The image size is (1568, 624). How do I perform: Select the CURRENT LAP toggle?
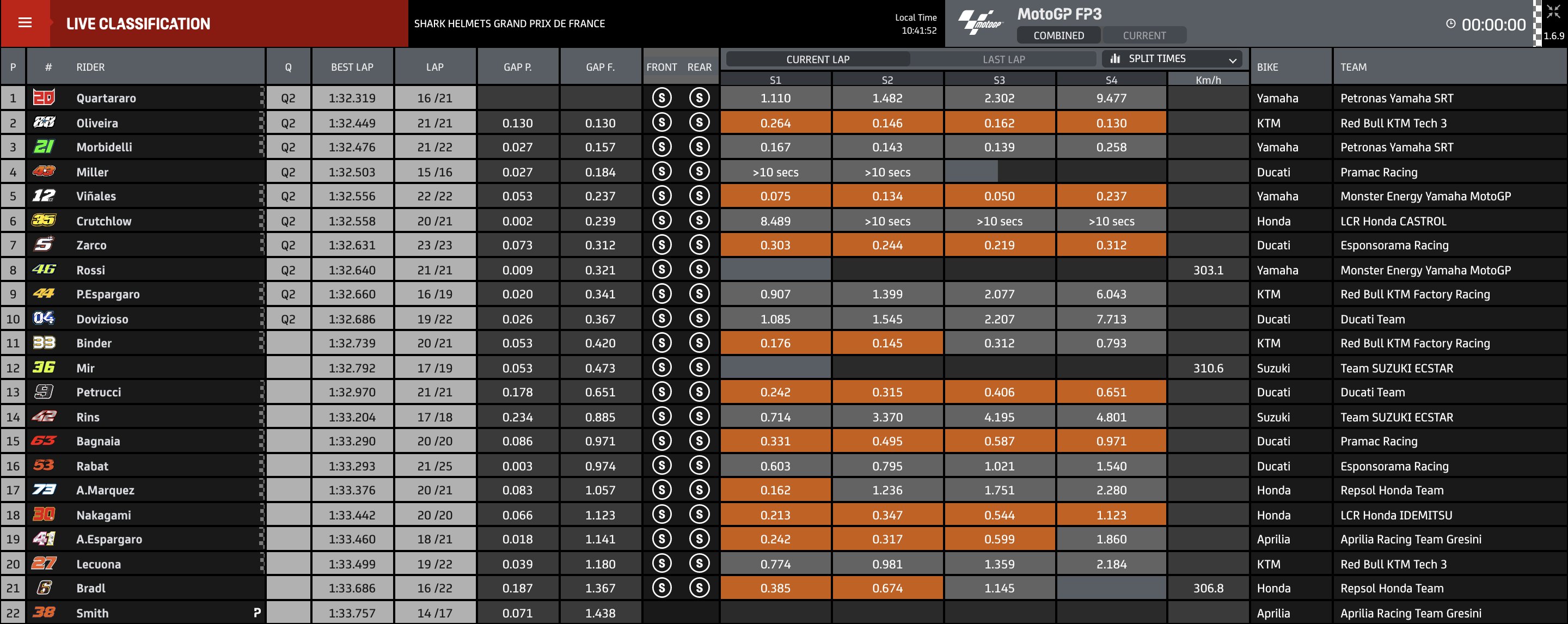[817, 59]
